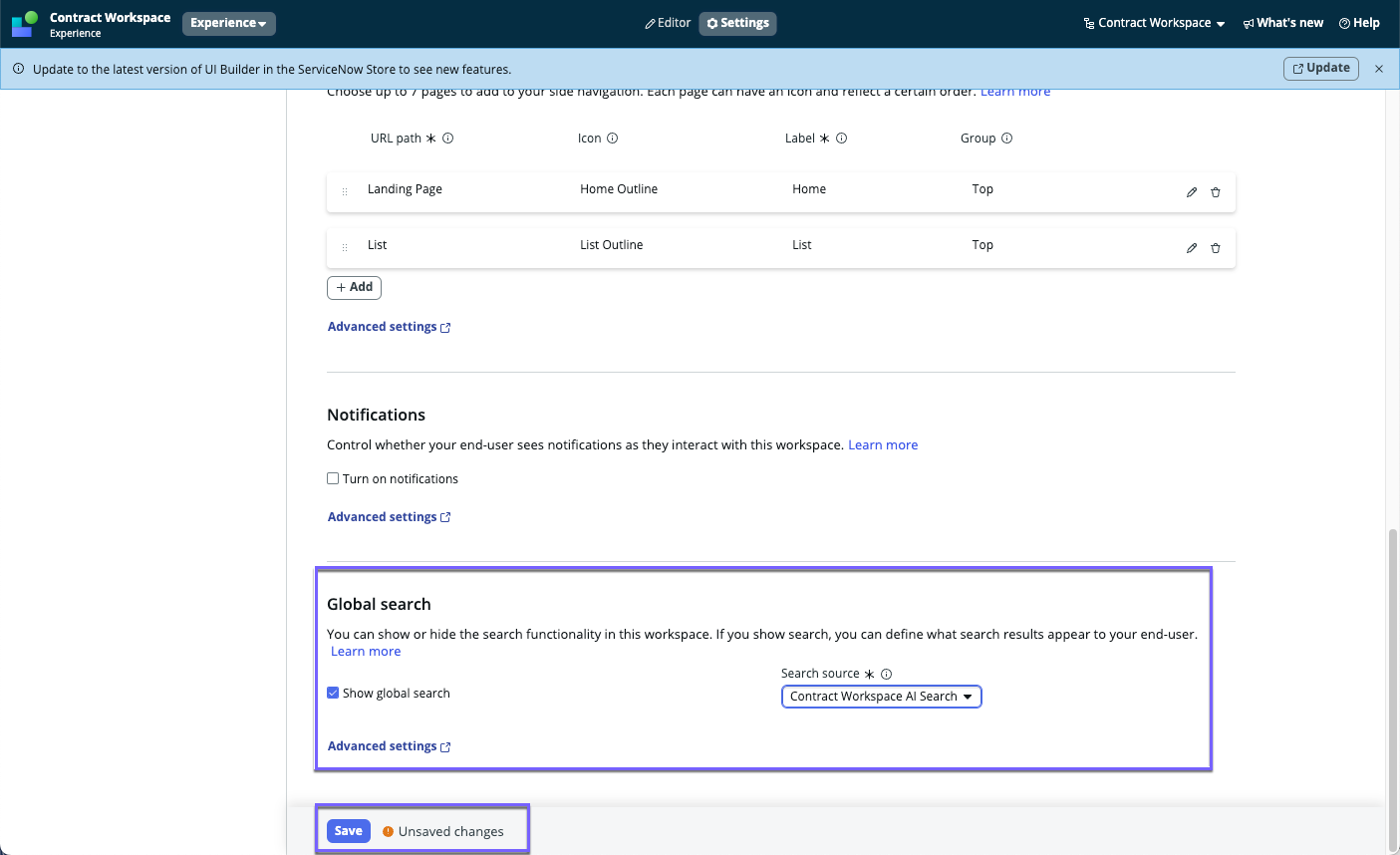Click Search source info icon
Screen dimensions: 1400x855
click(x=887, y=674)
